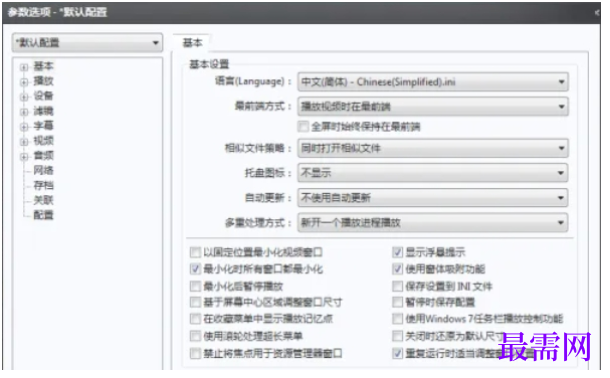The width and height of the screenshot is (610, 378).
Task: Open the 相似文件策略 dropdown
Action: pyautogui.click(x=433, y=148)
